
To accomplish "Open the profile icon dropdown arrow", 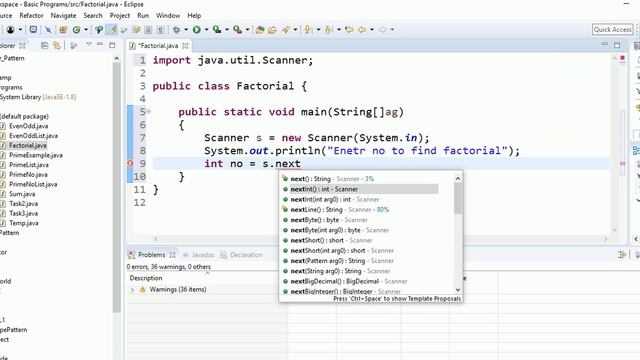I will point(20,29).
